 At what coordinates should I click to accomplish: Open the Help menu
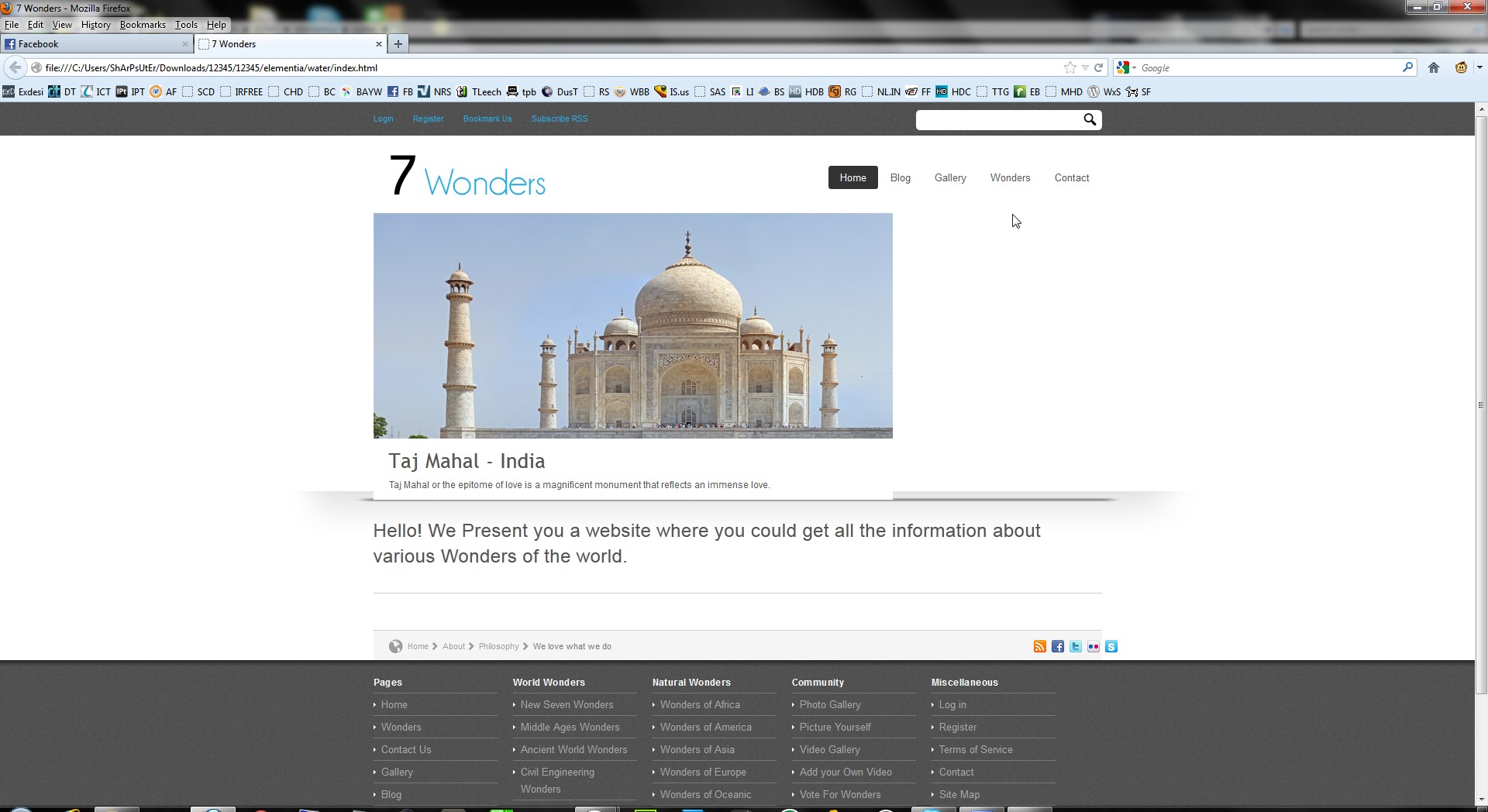click(216, 25)
